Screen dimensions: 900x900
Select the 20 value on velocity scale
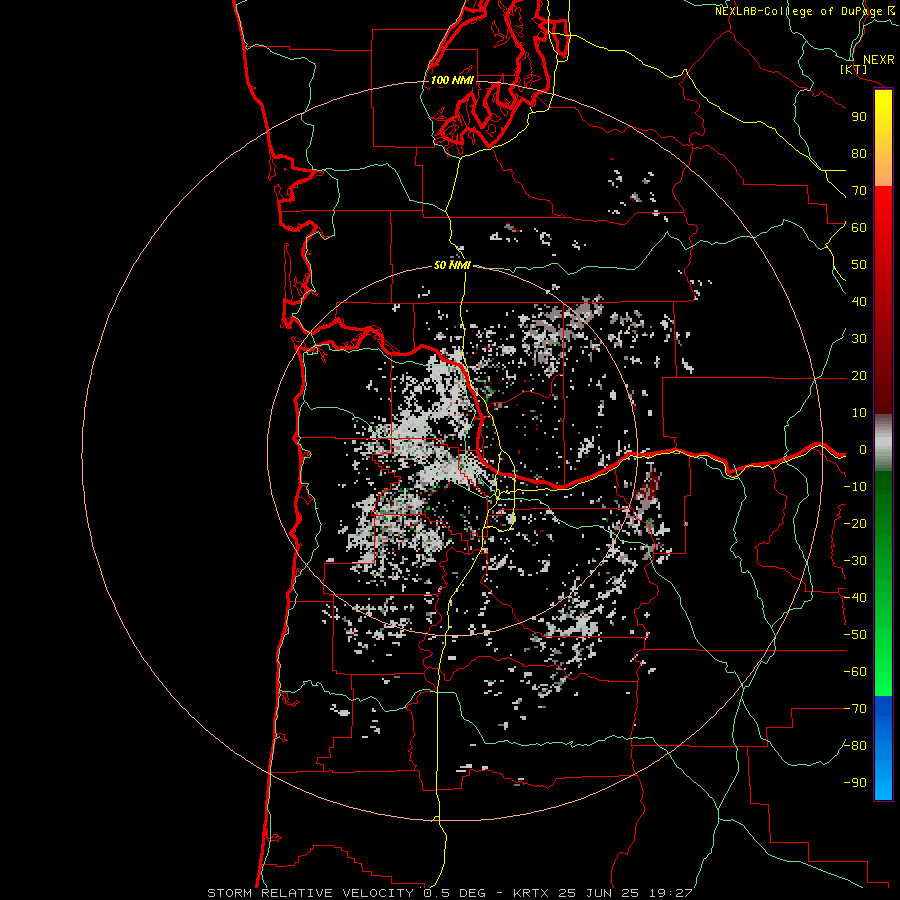(x=859, y=376)
